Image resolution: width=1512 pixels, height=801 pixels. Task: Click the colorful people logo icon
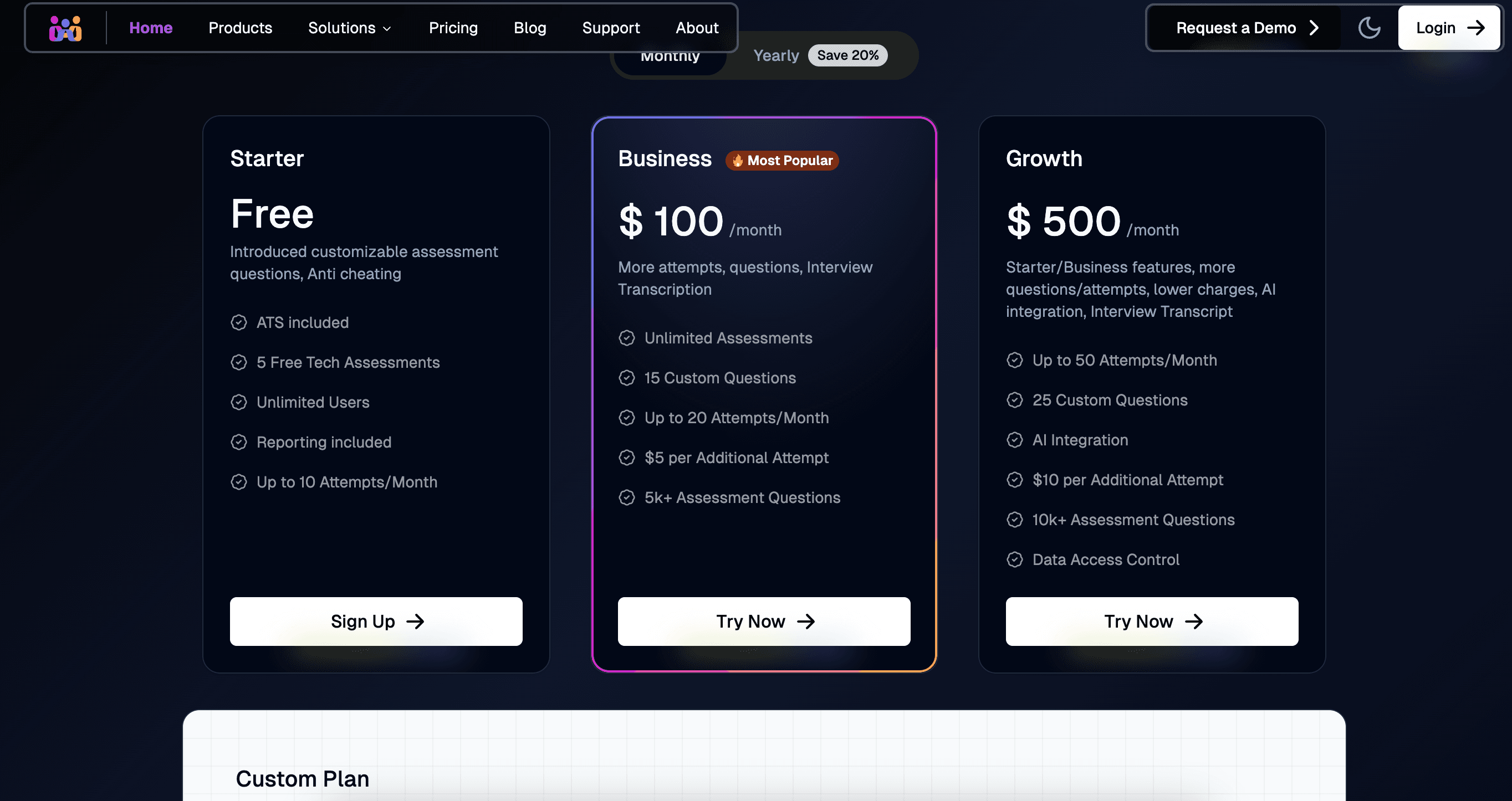pos(65,28)
